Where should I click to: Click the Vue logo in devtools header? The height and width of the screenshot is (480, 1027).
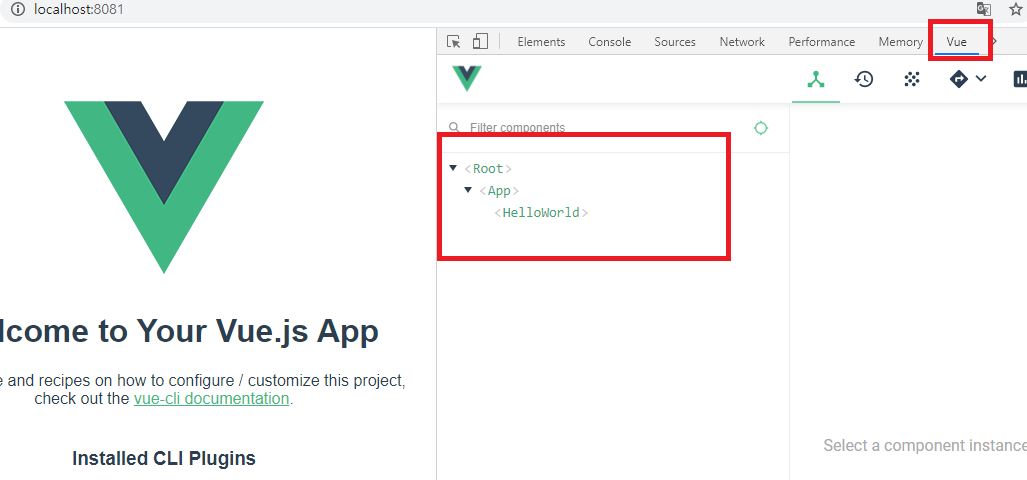pyautogui.click(x=467, y=78)
